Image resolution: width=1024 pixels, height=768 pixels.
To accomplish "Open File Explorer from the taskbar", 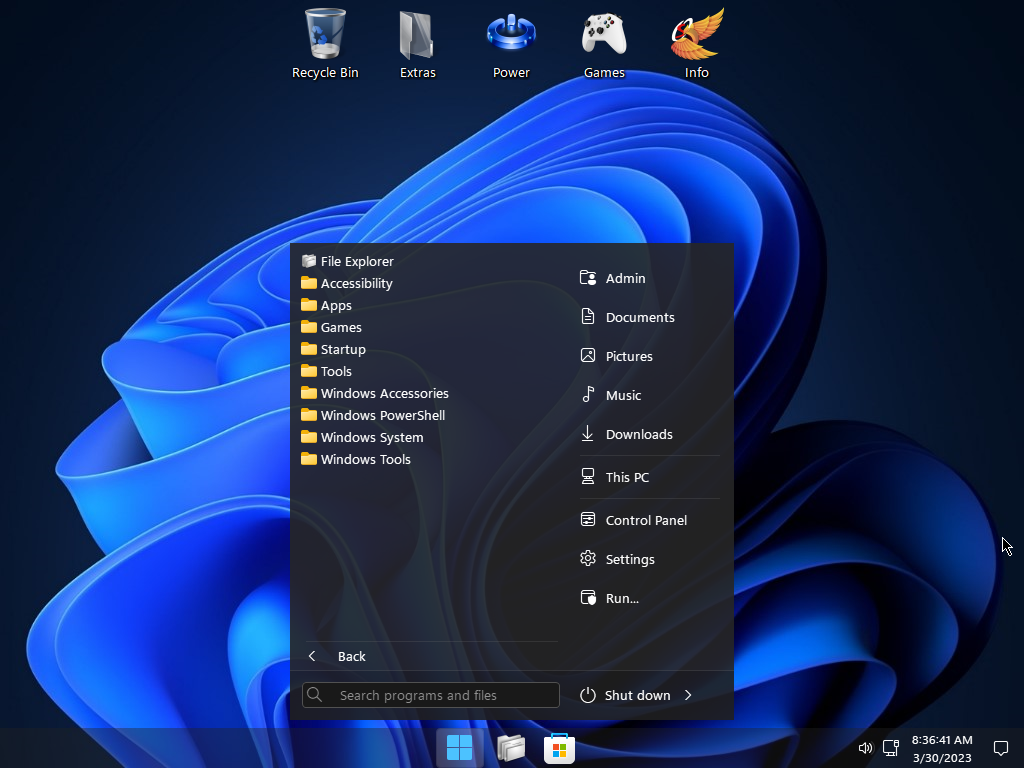I will coord(510,748).
